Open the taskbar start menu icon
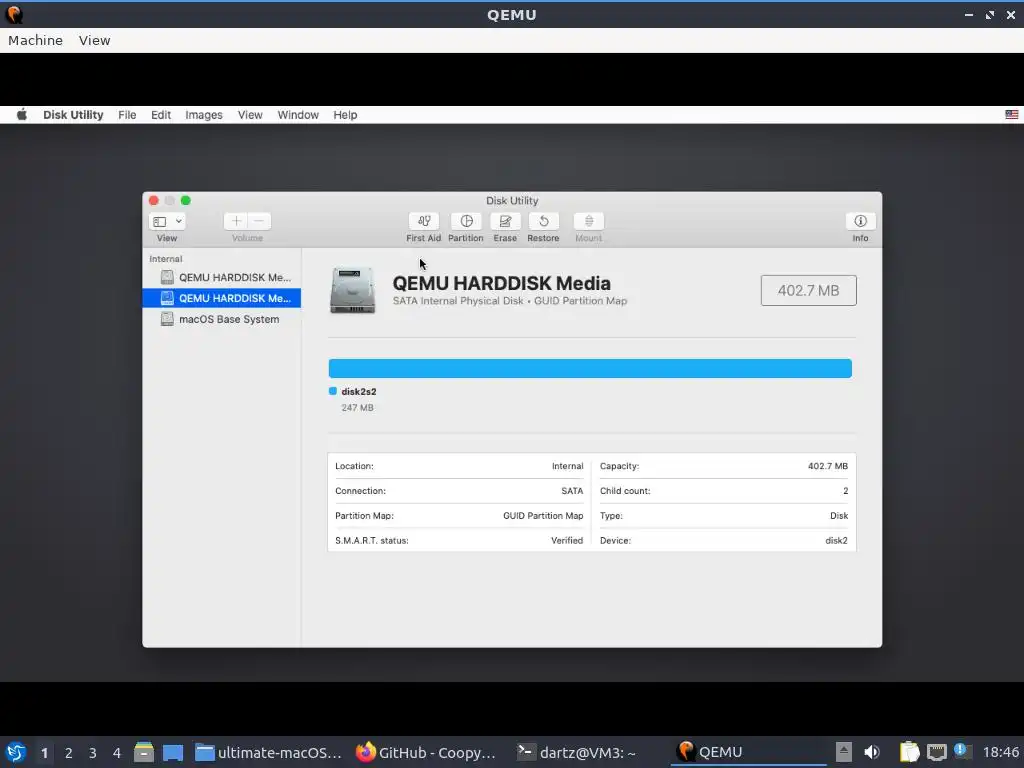The width and height of the screenshot is (1024, 768). coord(16,752)
